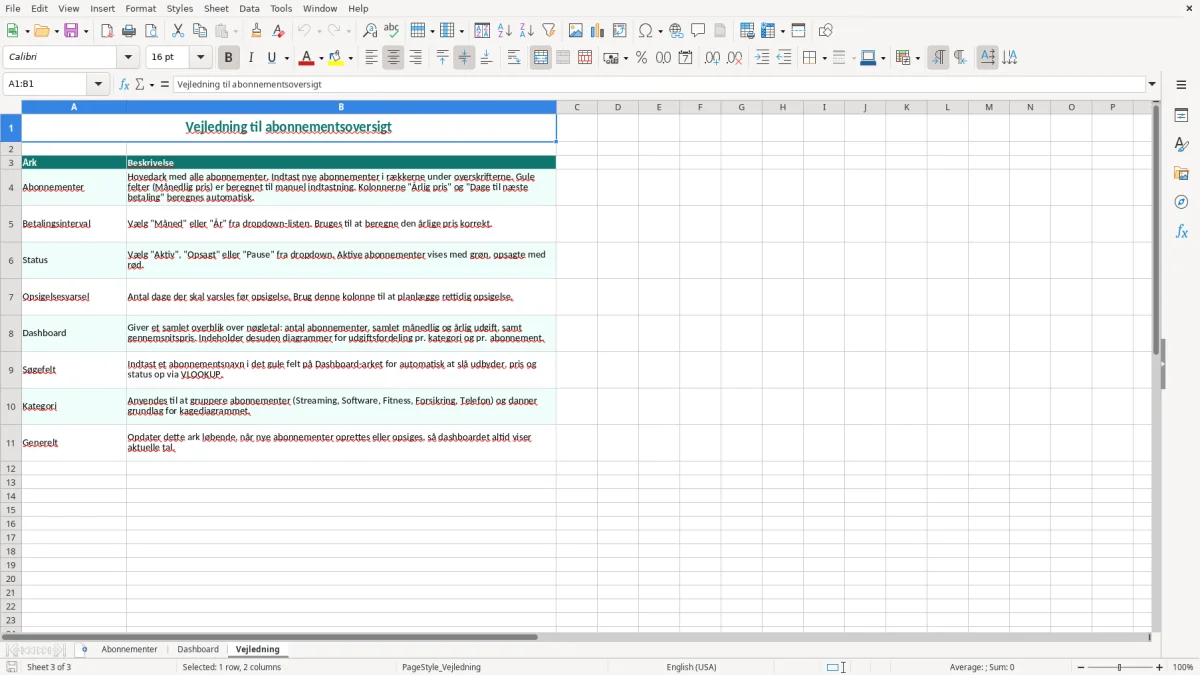Add a decimal place
Image resolution: width=1200 pixels, height=675 pixels.
tap(712, 58)
